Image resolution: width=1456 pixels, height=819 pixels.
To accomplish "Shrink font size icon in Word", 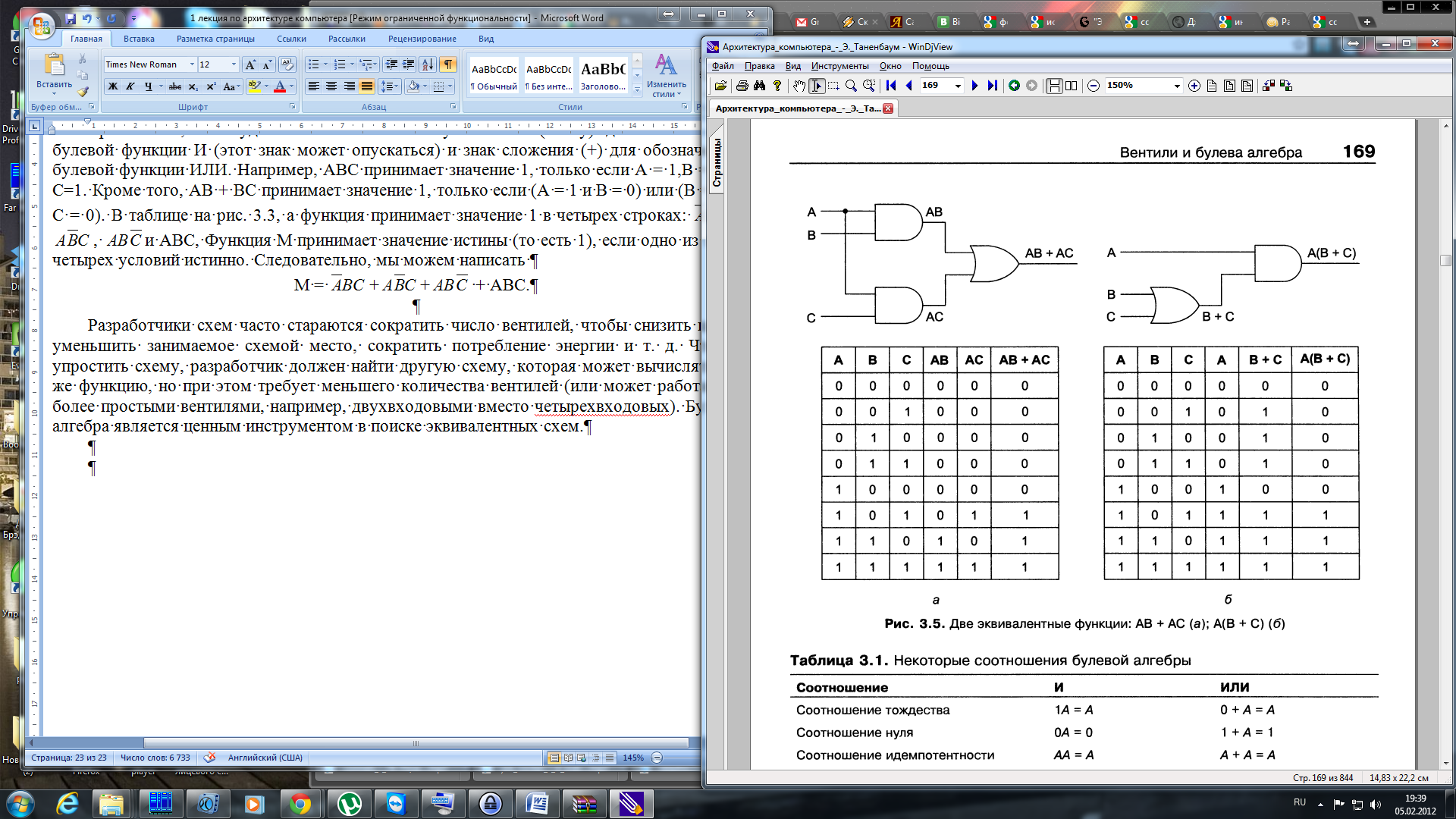I will pos(266,64).
